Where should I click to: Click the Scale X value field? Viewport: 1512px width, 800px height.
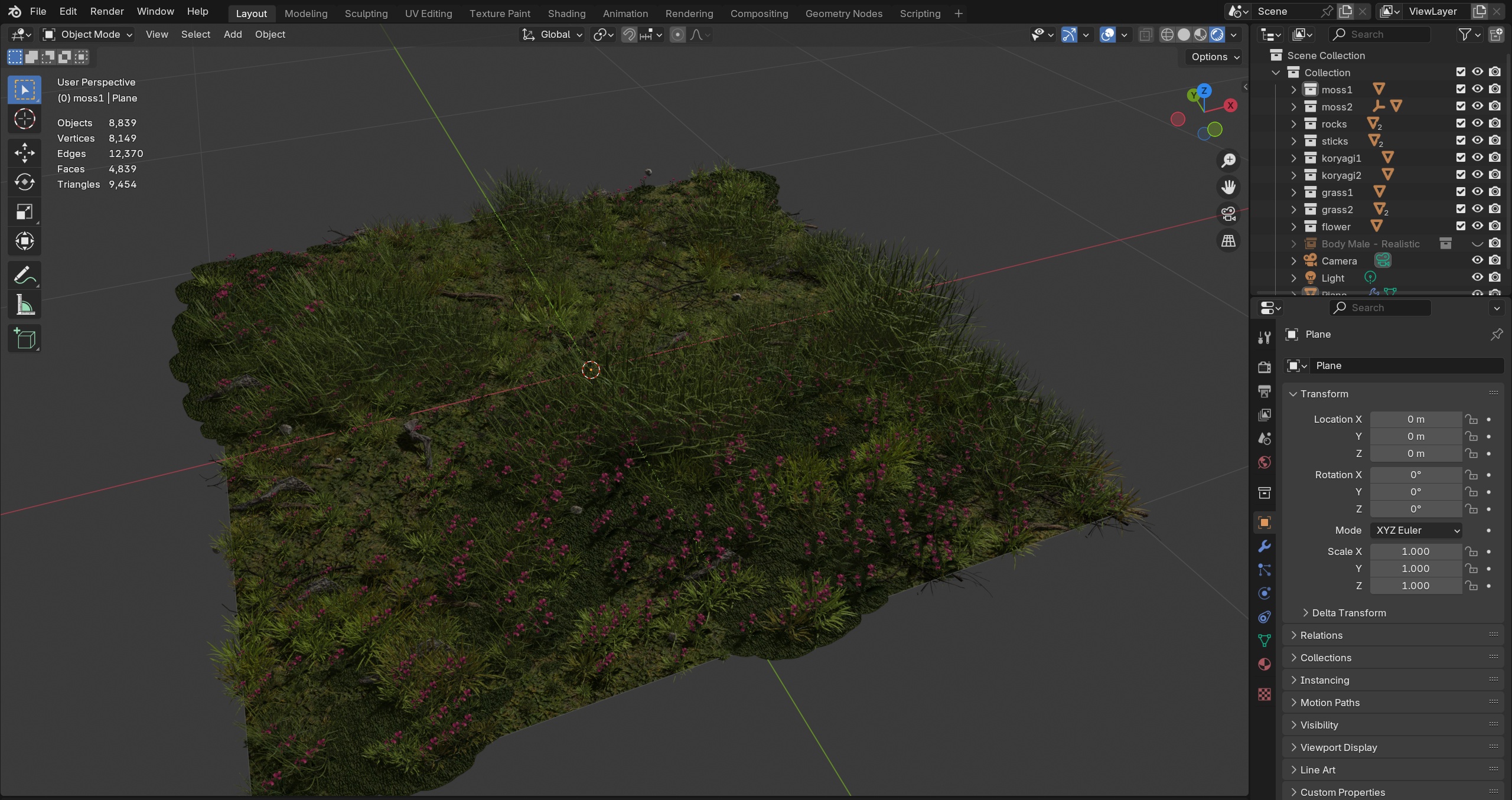click(1416, 551)
